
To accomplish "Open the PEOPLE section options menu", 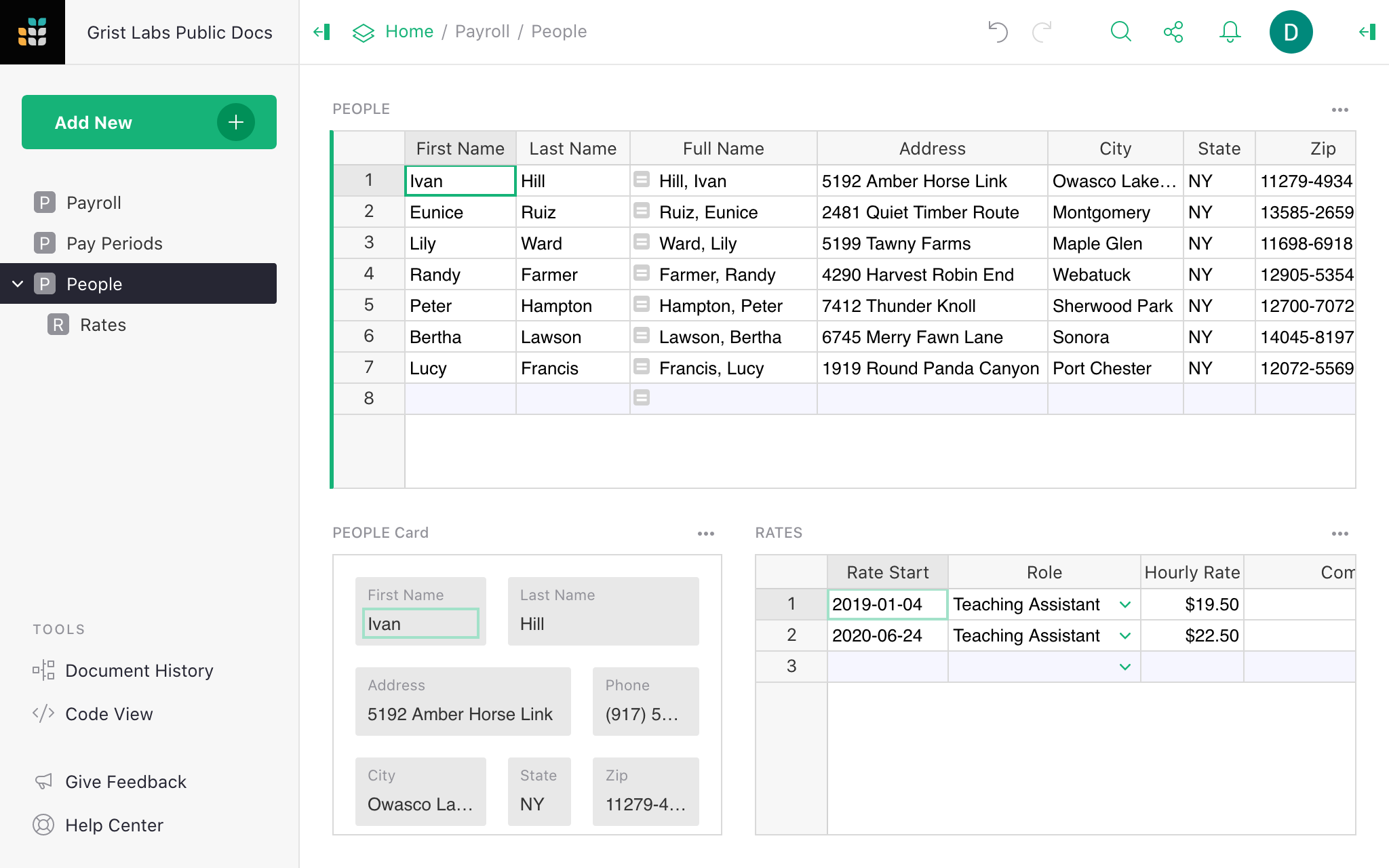I will [x=1339, y=109].
